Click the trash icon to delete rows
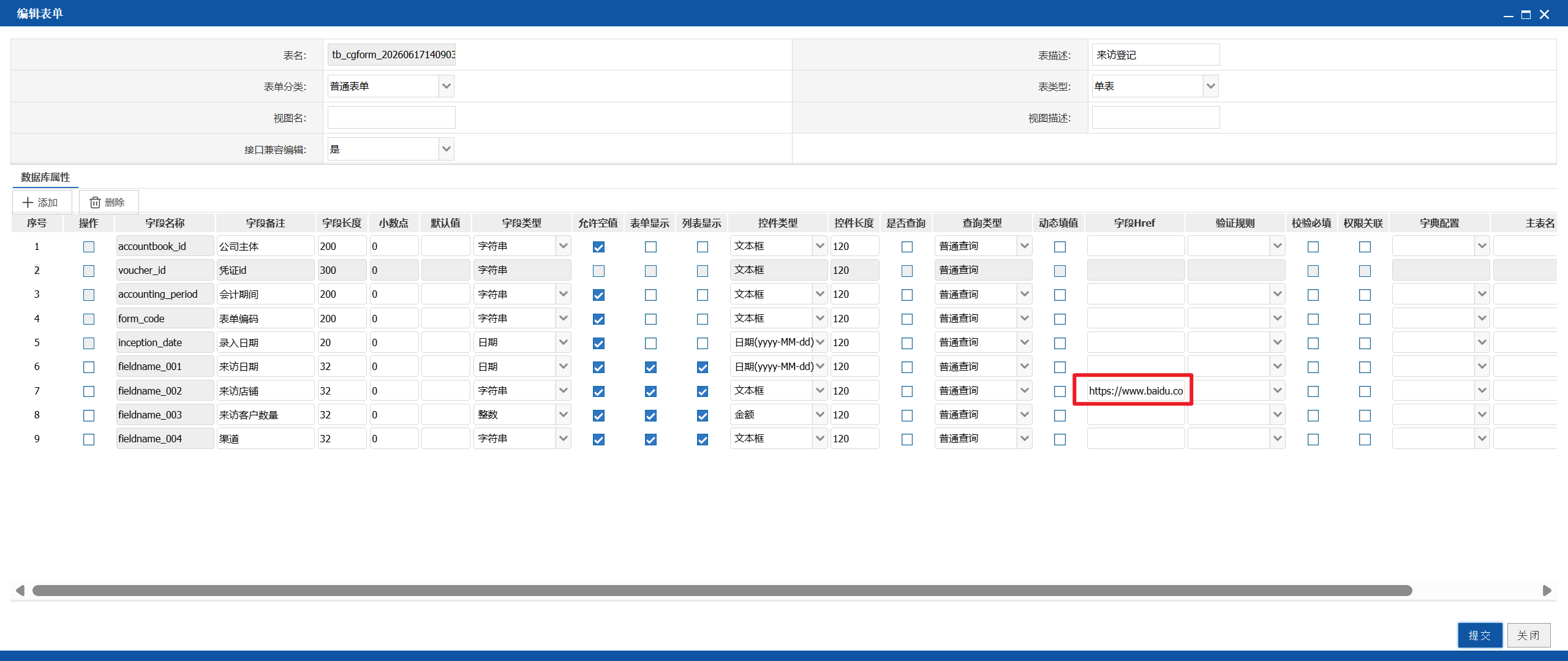The height and width of the screenshot is (661, 1568). tap(95, 202)
